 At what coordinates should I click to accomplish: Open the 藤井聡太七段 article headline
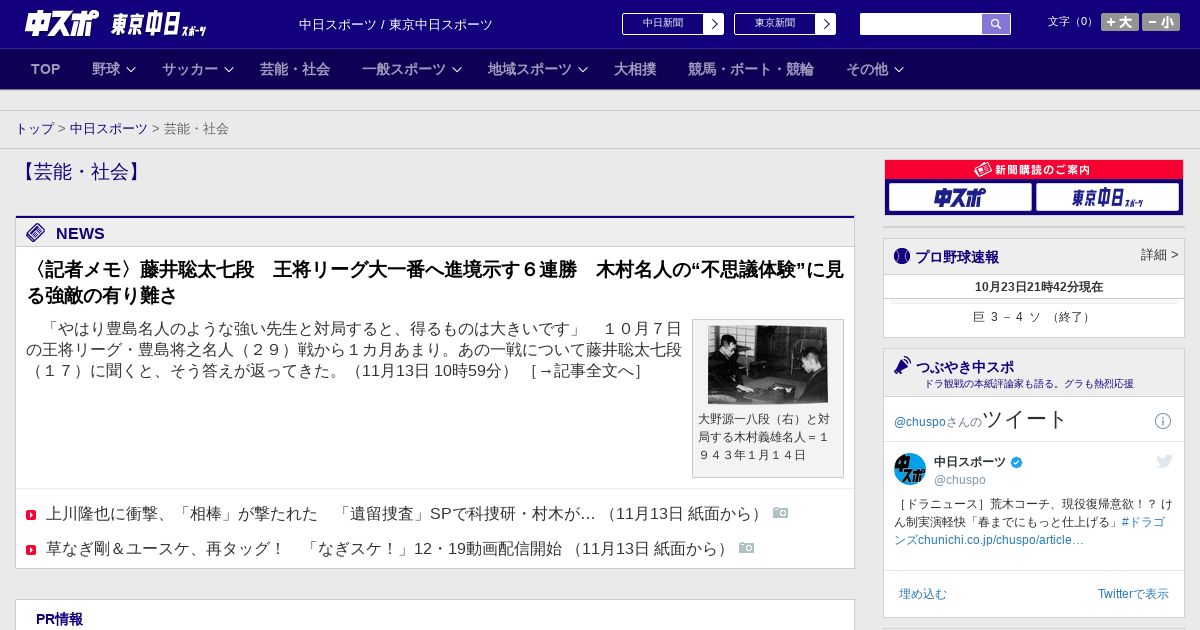(435, 282)
